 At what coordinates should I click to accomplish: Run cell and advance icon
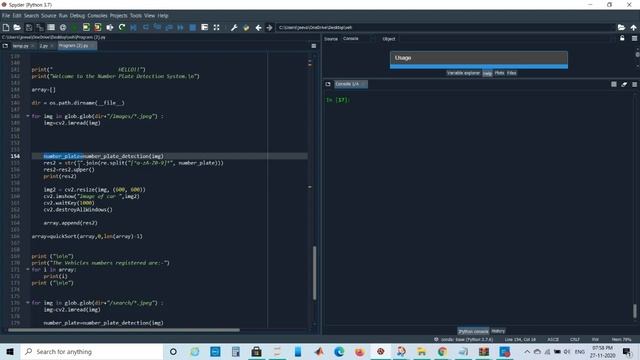pyautogui.click(x=98, y=27)
